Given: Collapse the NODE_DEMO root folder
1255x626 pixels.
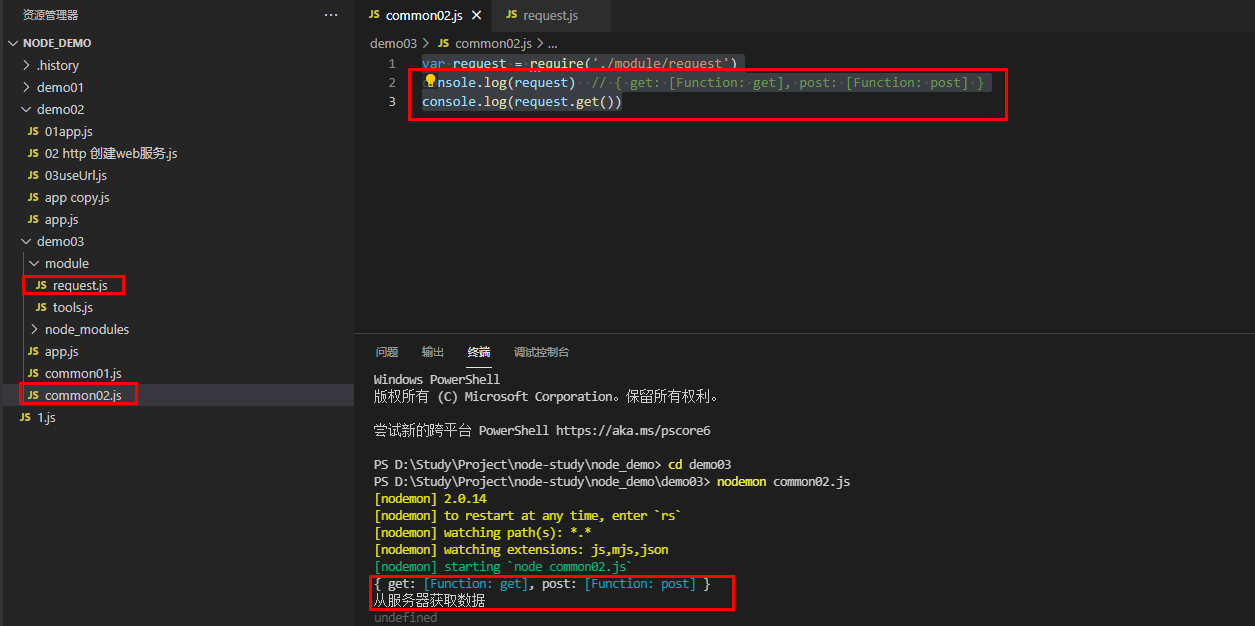Looking at the screenshot, I should (x=13, y=42).
